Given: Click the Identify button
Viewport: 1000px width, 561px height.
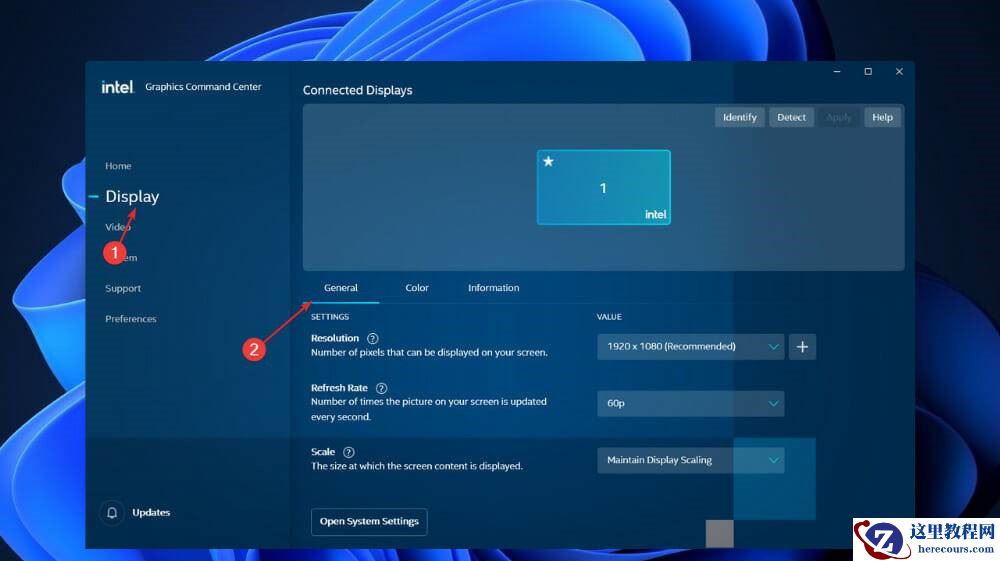Looking at the screenshot, I should coord(740,117).
